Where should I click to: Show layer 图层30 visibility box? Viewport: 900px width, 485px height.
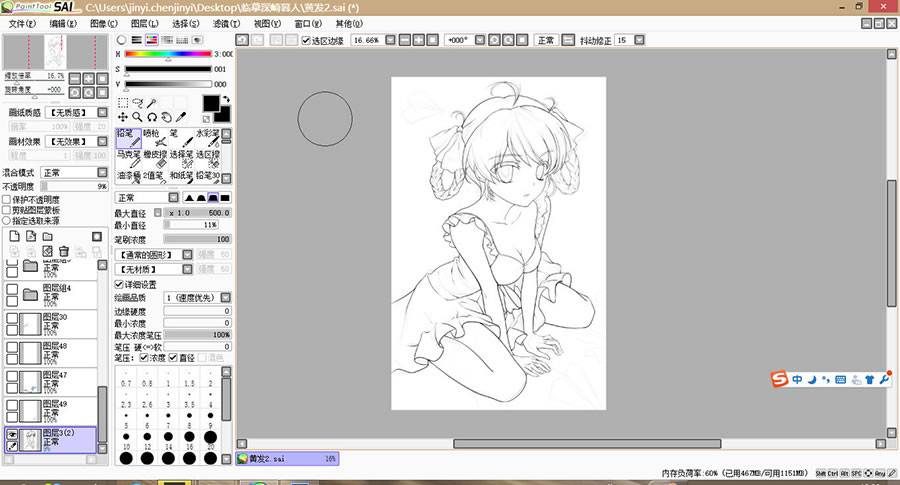(x=11, y=318)
